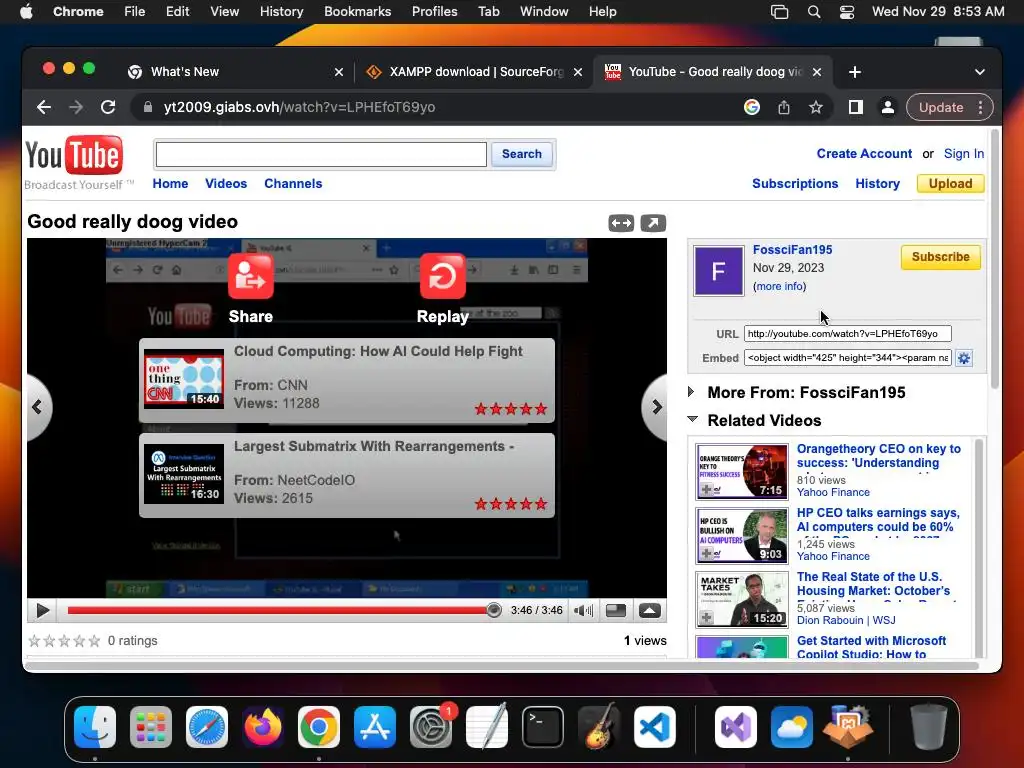Open the History menu in the menu bar
This screenshot has height=768, width=1024.
coord(281,12)
